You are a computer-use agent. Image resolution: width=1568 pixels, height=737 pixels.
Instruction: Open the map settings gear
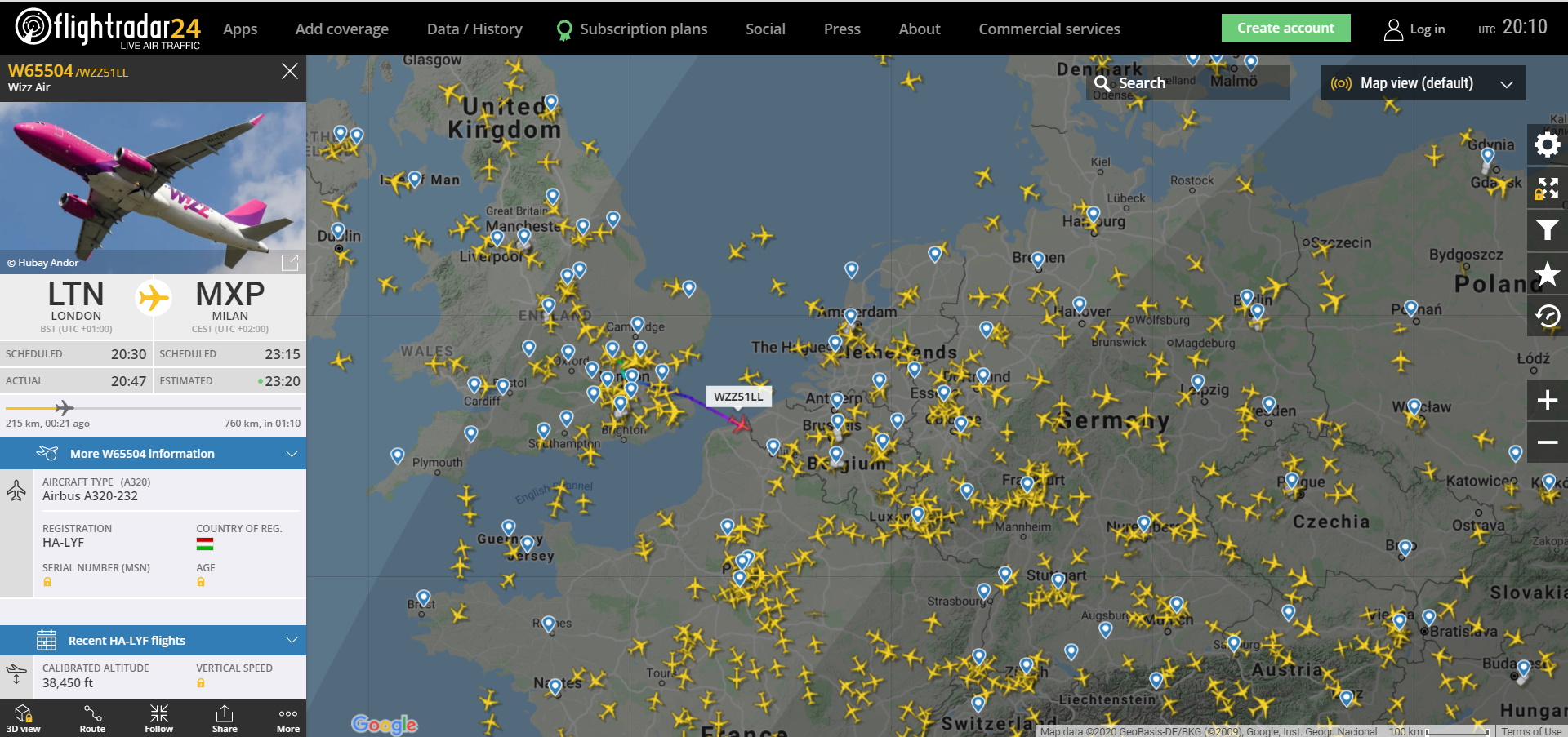pos(1547,145)
